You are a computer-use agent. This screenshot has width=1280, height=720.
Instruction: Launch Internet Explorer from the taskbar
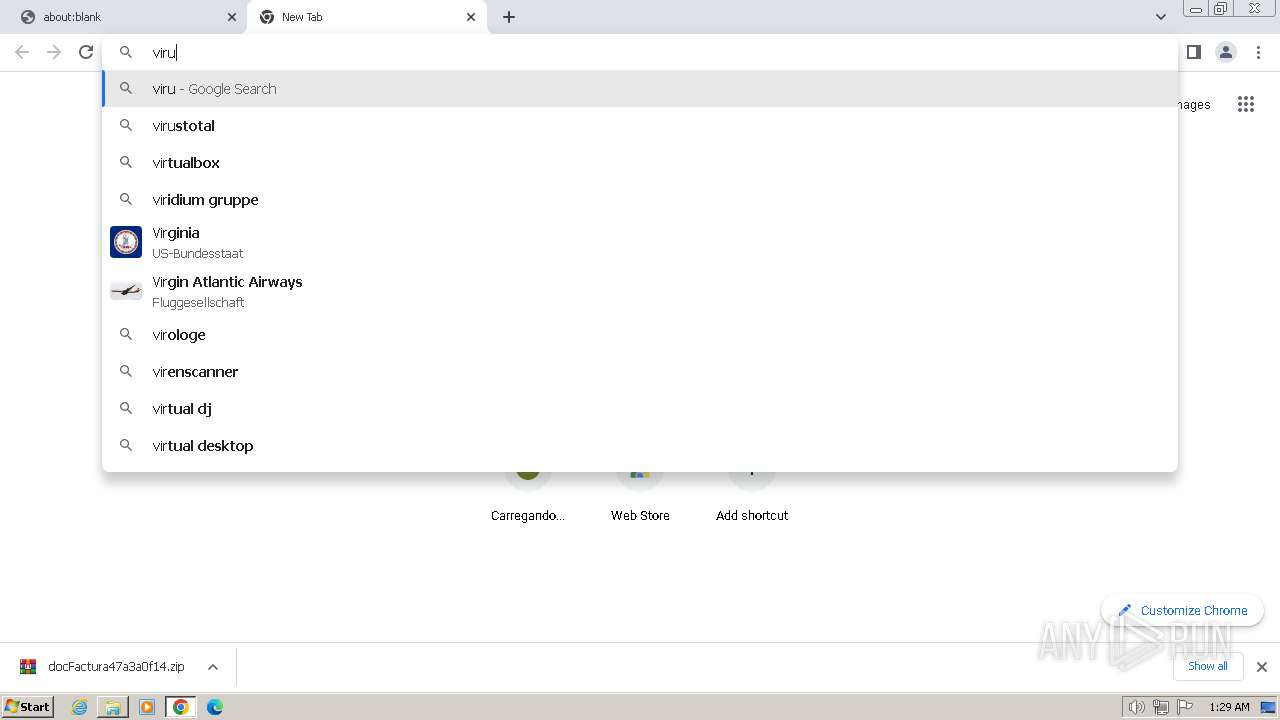[79, 707]
